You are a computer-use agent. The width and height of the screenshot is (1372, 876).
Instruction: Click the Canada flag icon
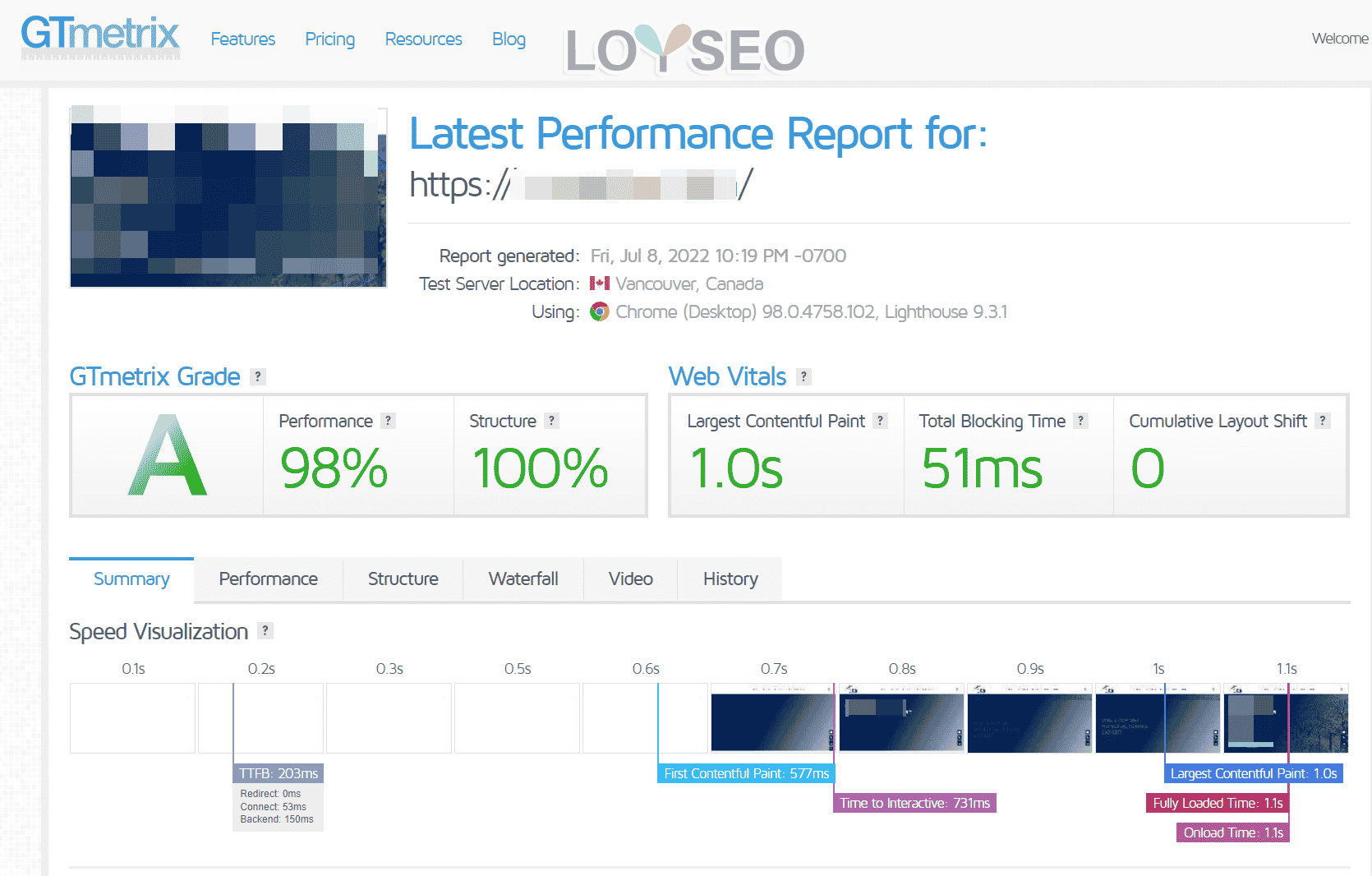click(600, 284)
